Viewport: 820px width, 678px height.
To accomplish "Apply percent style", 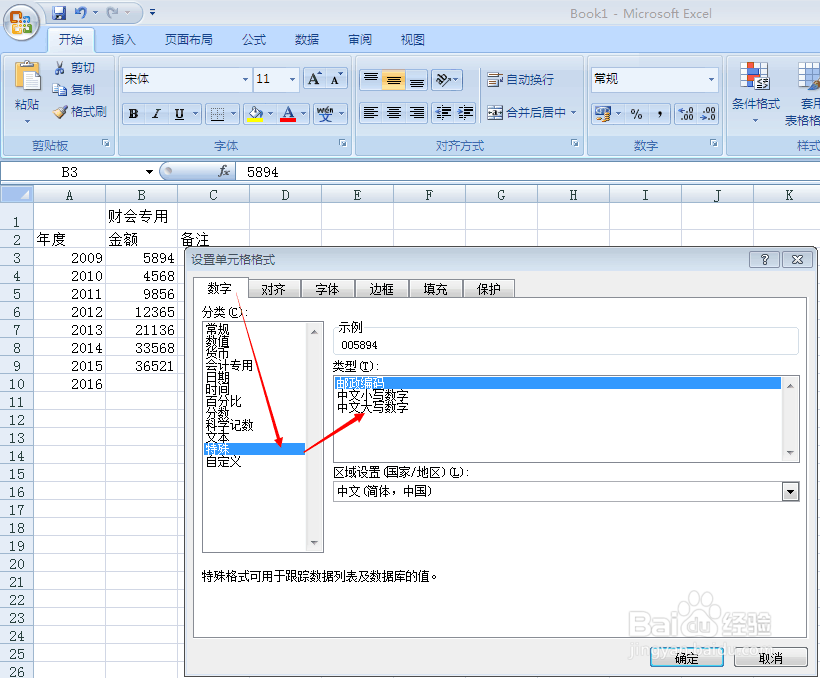I will point(636,114).
